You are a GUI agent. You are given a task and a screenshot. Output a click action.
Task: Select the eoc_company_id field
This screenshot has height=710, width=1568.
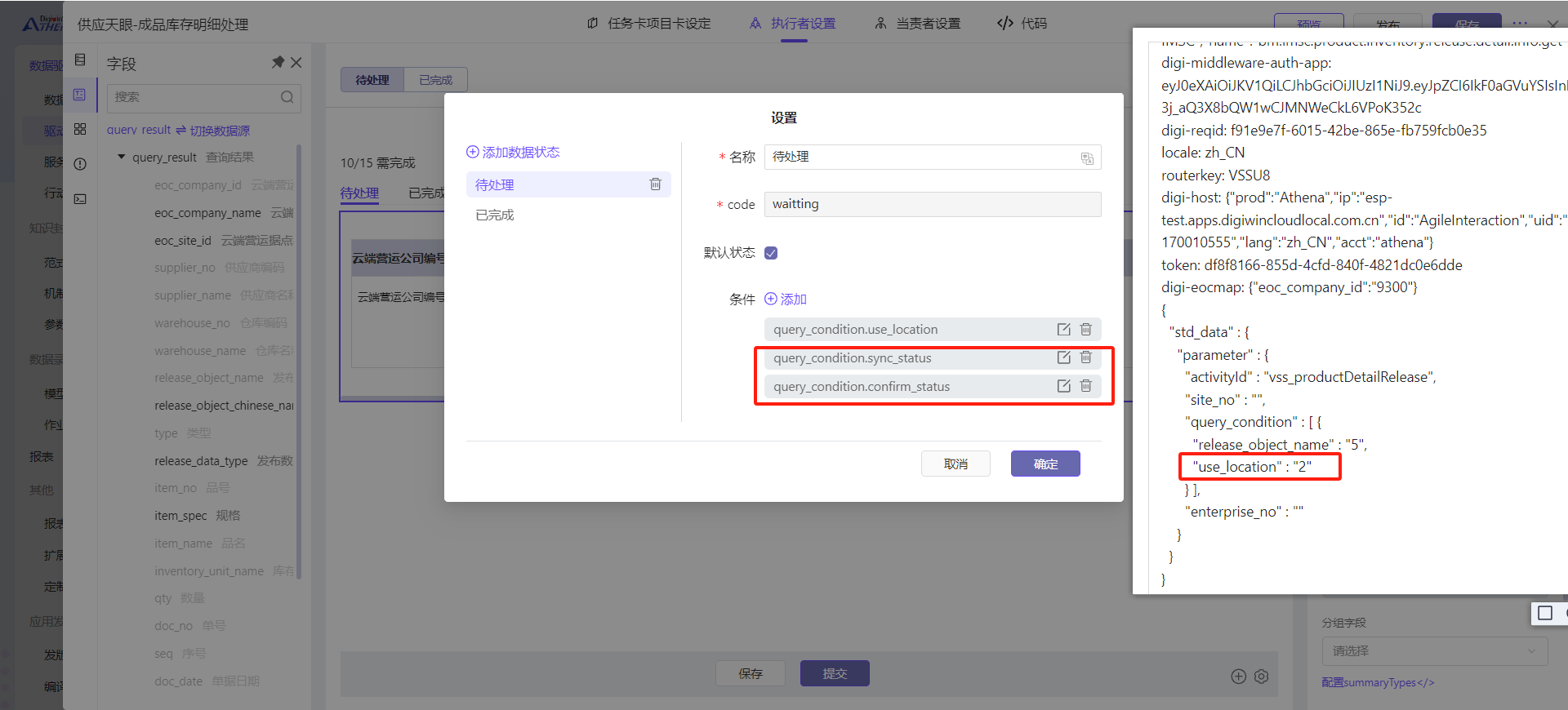click(x=223, y=185)
